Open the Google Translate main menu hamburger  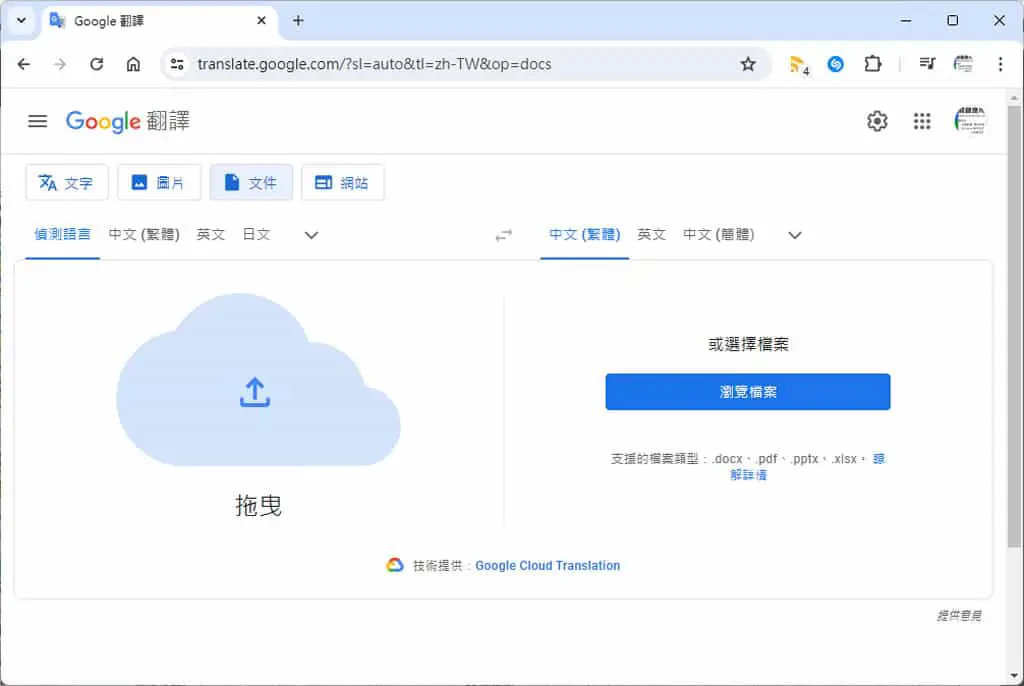coord(37,121)
